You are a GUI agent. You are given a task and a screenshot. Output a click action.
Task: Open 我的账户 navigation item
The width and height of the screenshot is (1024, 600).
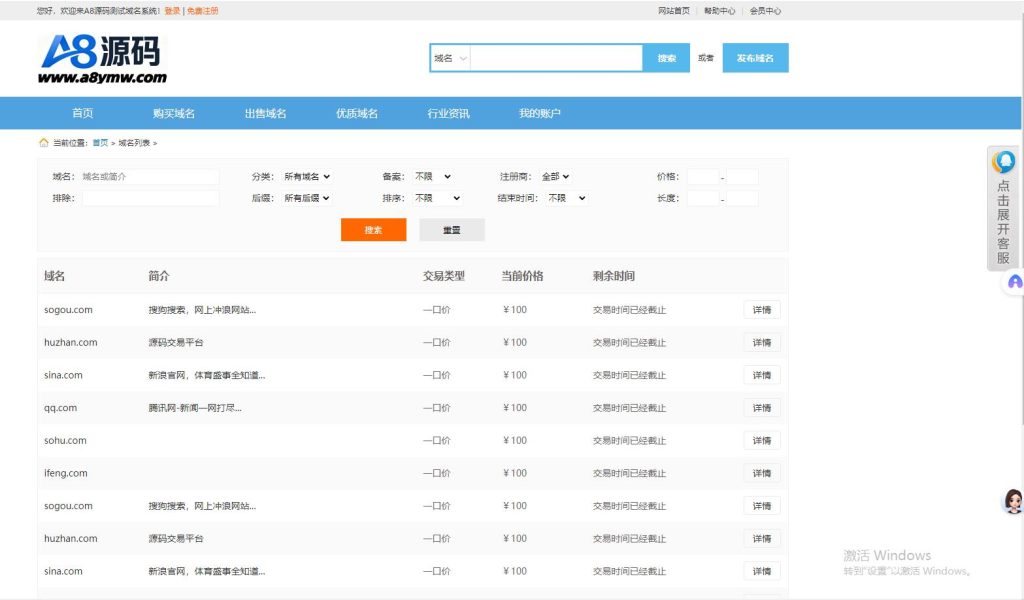tap(539, 113)
